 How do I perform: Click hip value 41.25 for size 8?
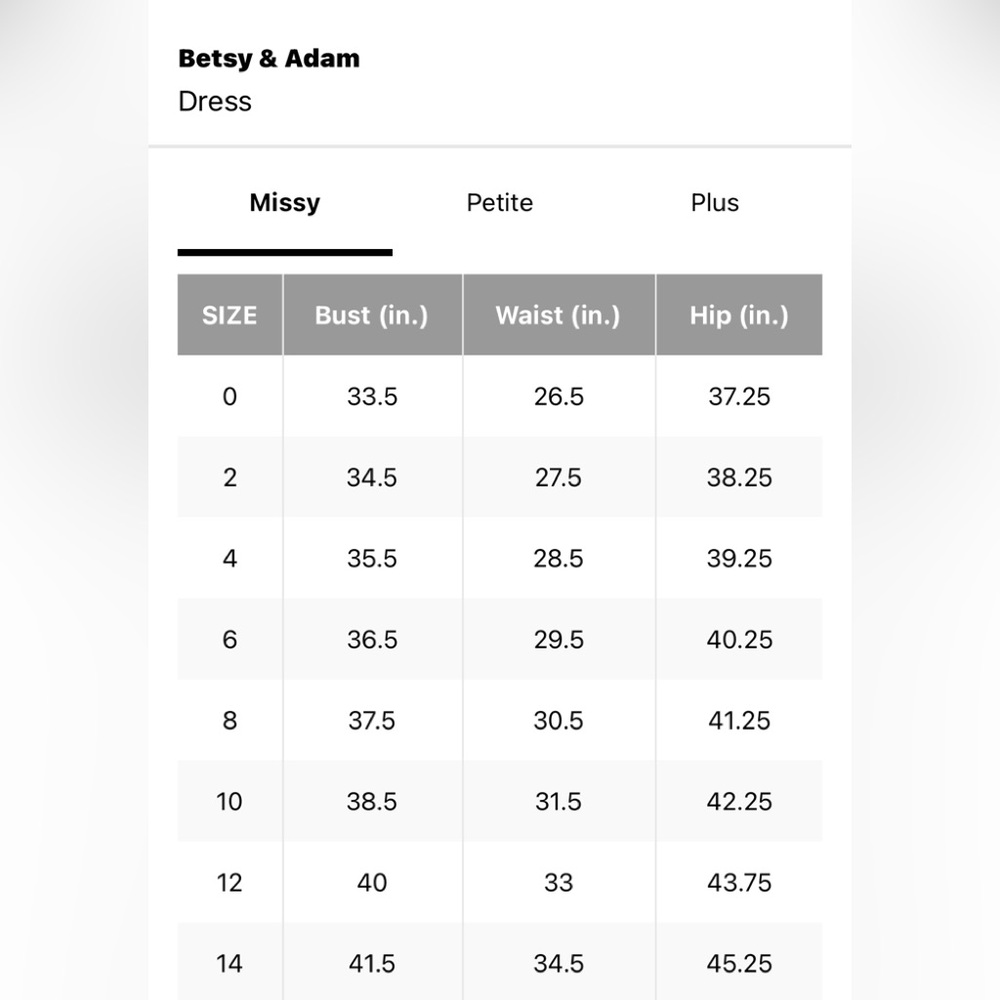(x=739, y=721)
